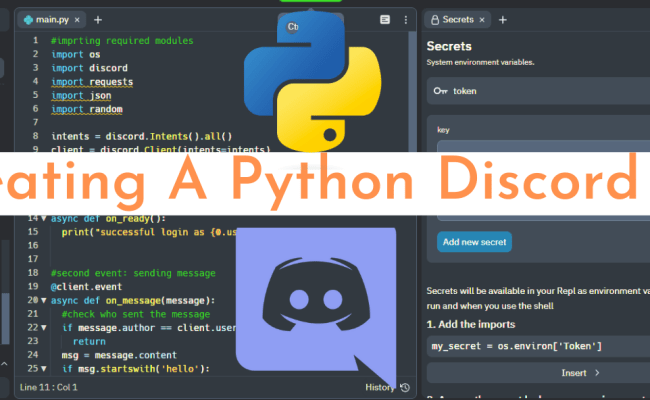Close the main.py tab
This screenshot has height=400, width=650.
(x=77, y=19)
